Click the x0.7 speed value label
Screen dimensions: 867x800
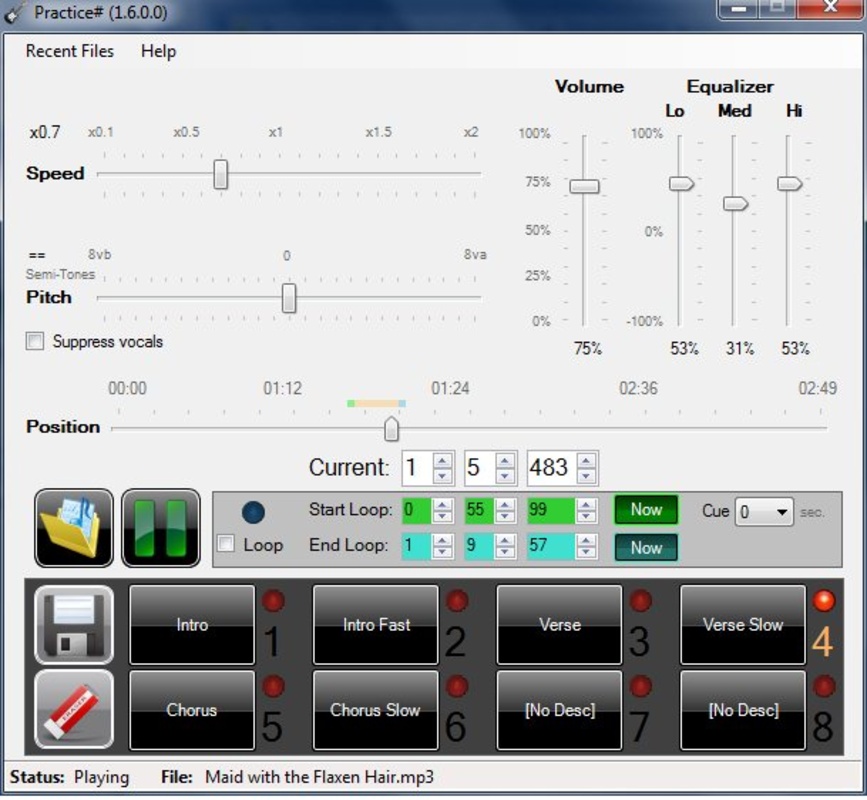(x=45, y=133)
